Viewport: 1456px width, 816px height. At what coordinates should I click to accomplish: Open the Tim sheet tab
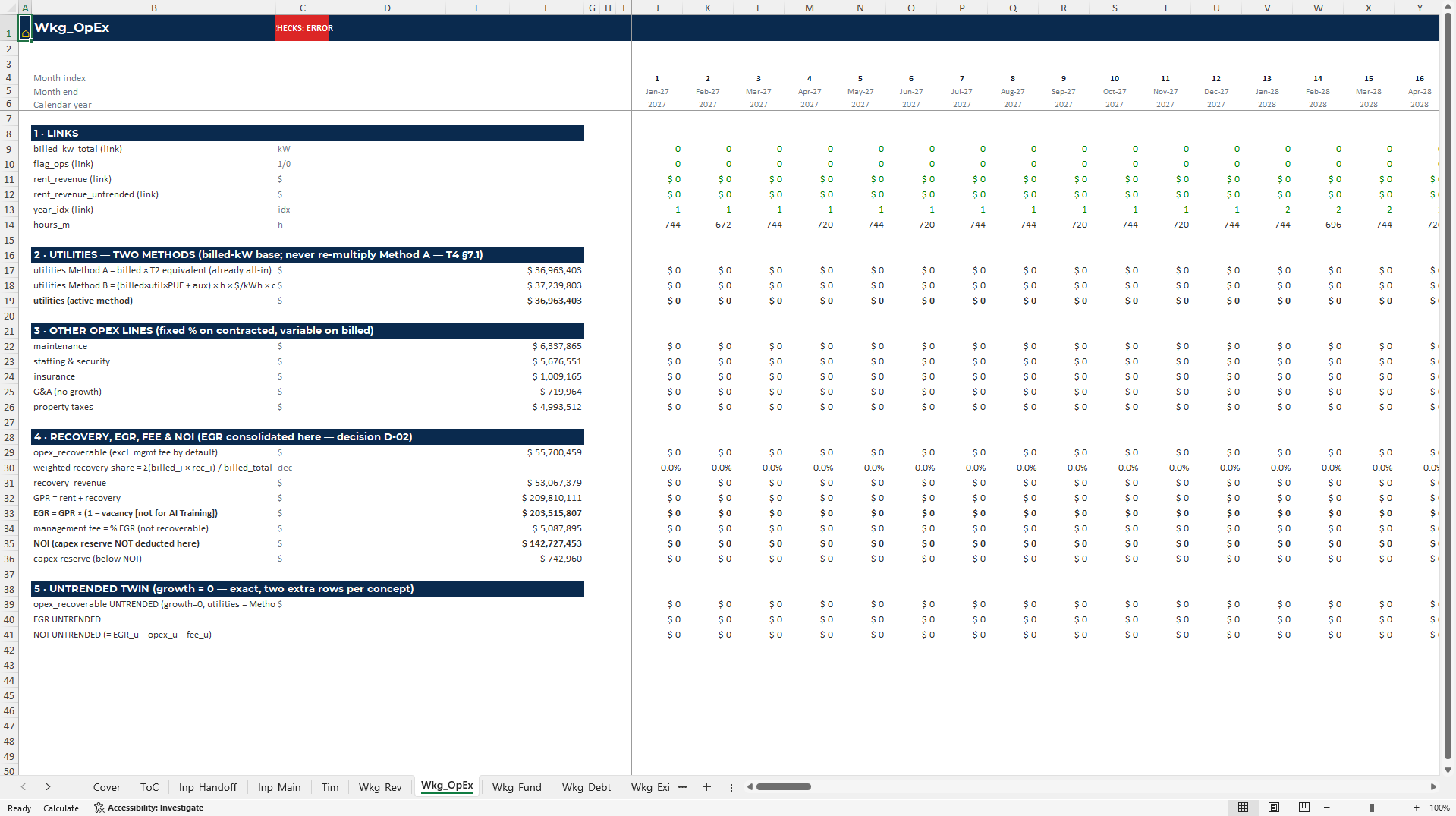coord(330,787)
